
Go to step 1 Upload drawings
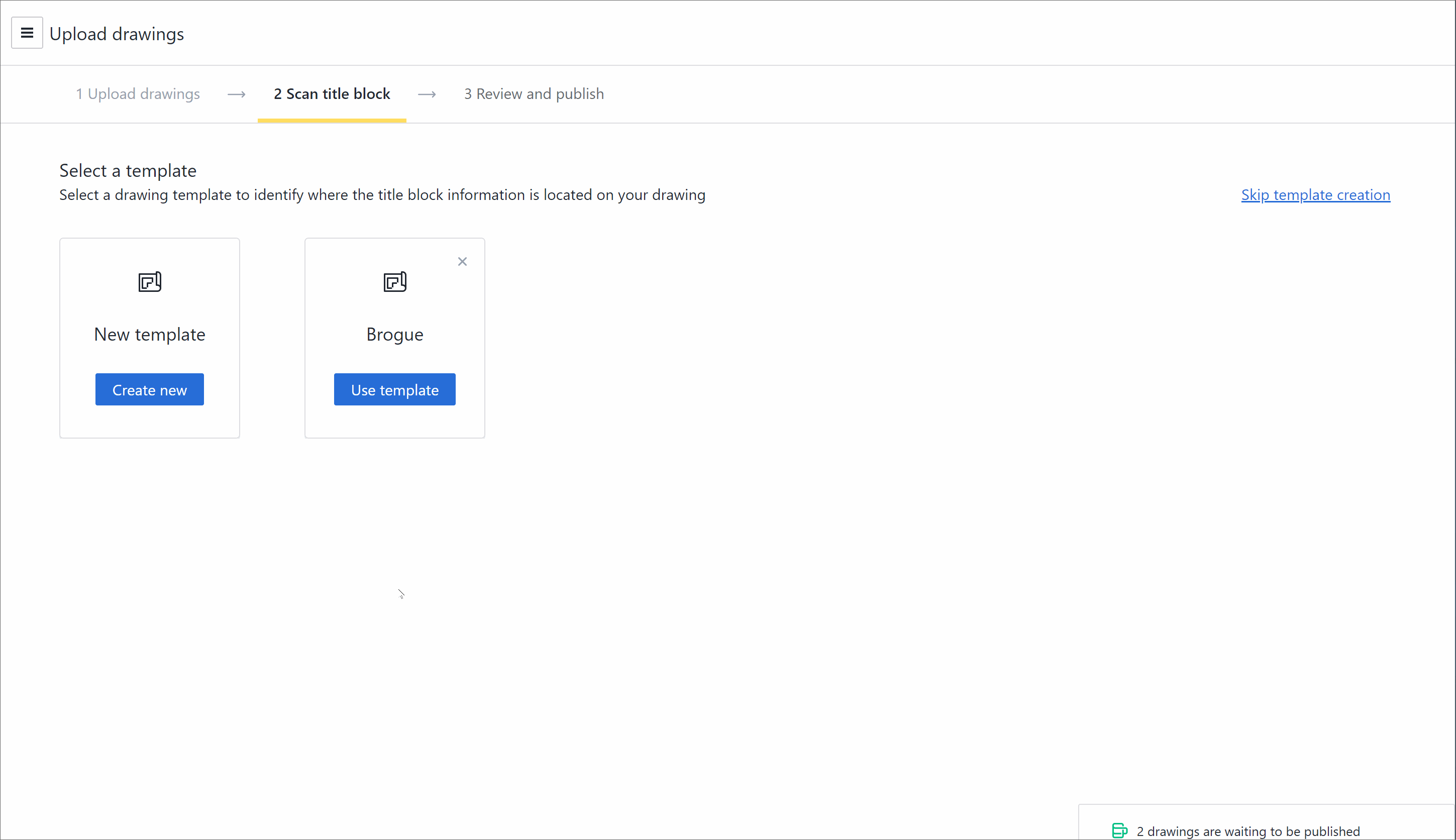pos(138,94)
